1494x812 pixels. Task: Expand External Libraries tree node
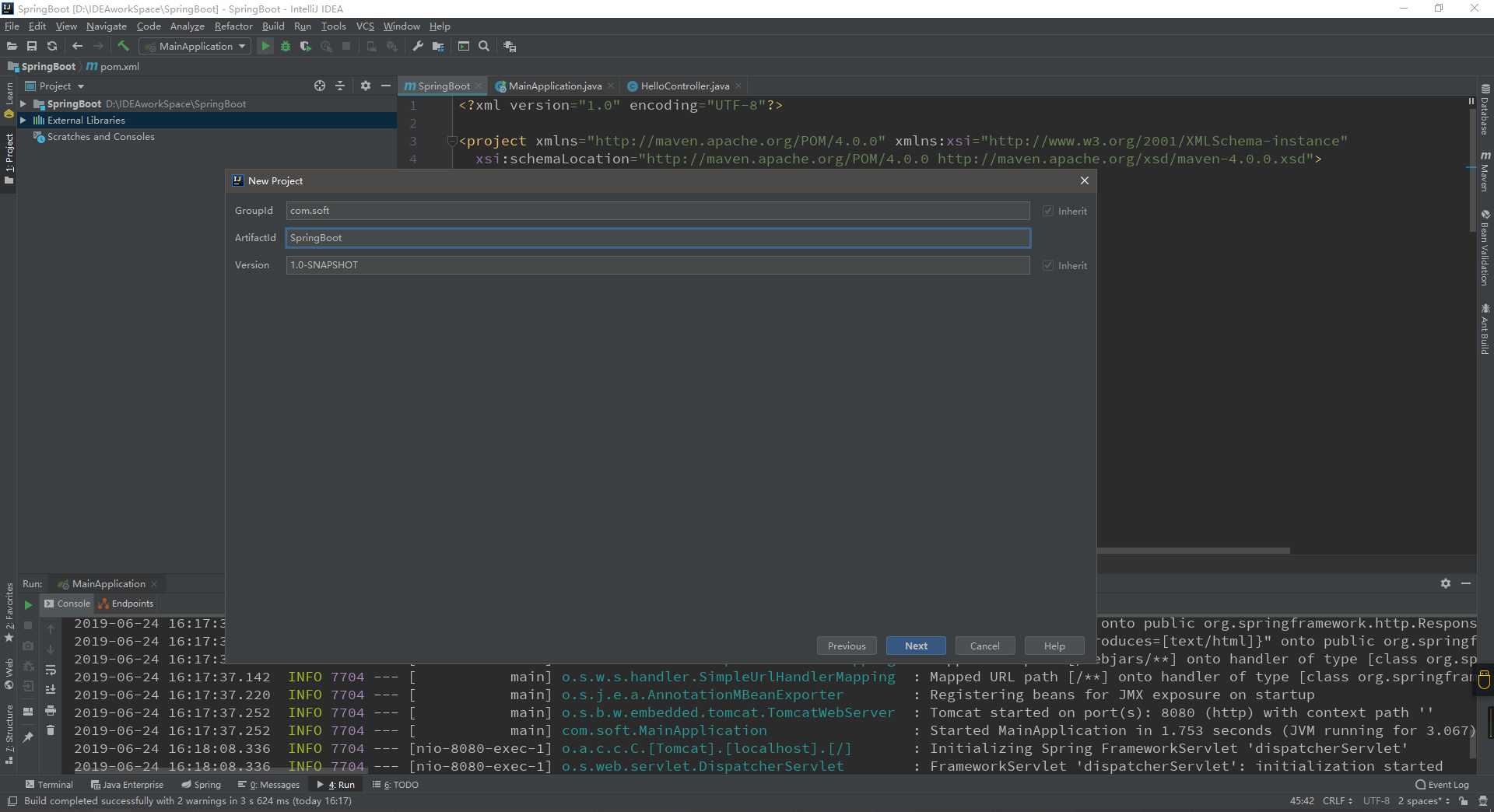(23, 120)
